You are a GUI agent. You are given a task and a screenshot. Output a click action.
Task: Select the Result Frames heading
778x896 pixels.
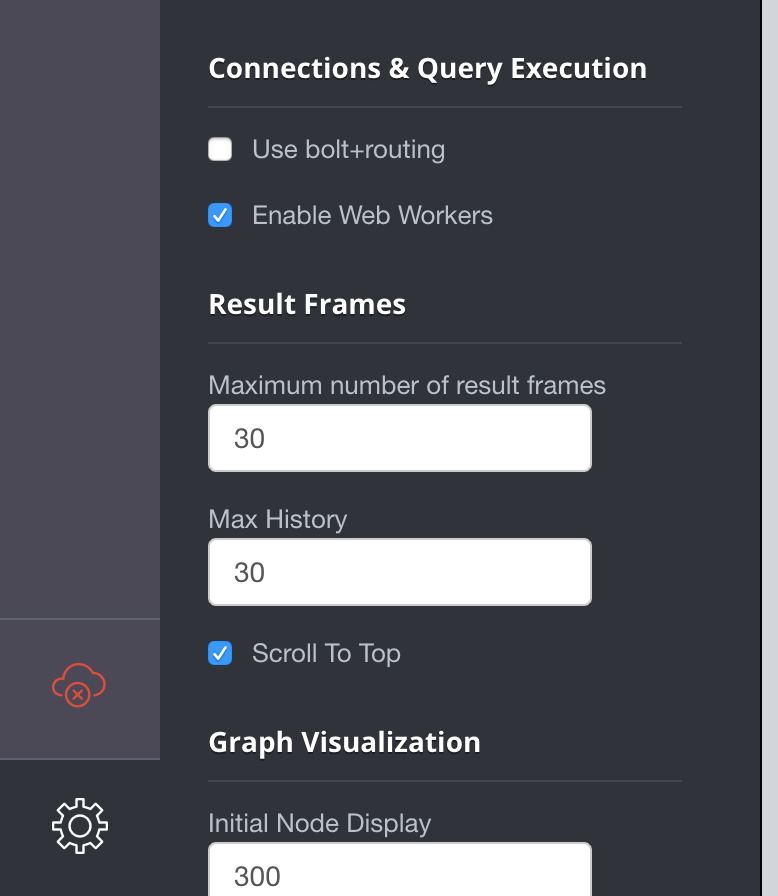[x=307, y=304]
